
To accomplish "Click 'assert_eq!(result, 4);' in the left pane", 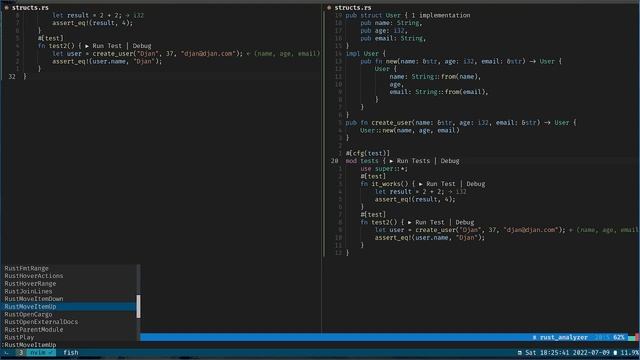I will [92, 23].
